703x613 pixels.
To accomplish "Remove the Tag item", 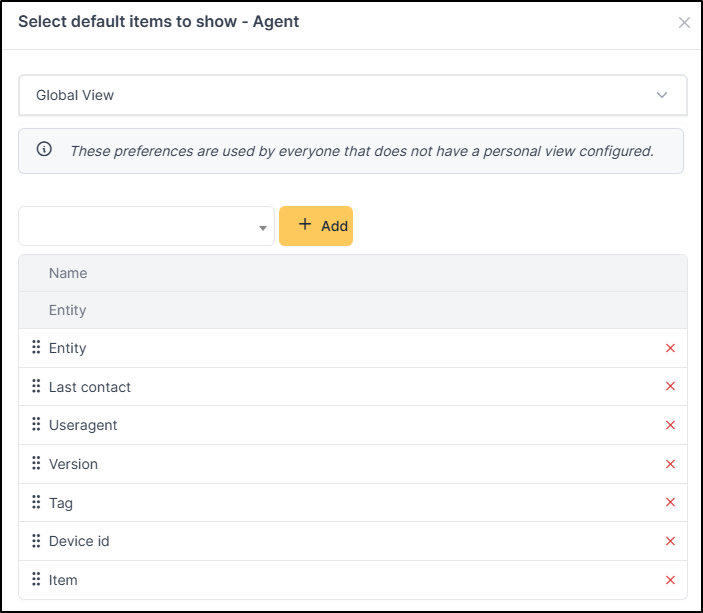I will [670, 503].
